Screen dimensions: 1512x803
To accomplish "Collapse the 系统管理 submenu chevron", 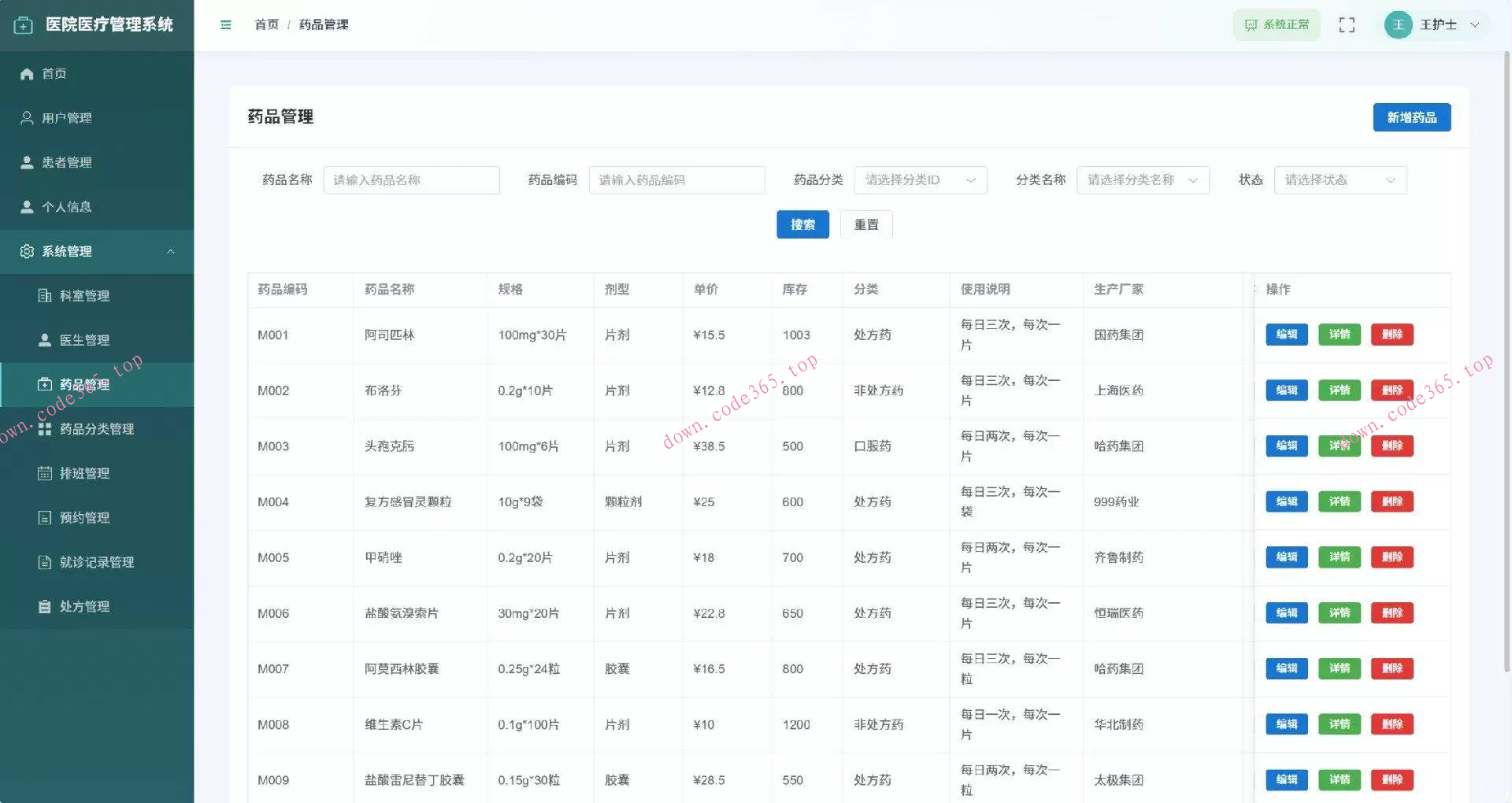I will [x=172, y=251].
